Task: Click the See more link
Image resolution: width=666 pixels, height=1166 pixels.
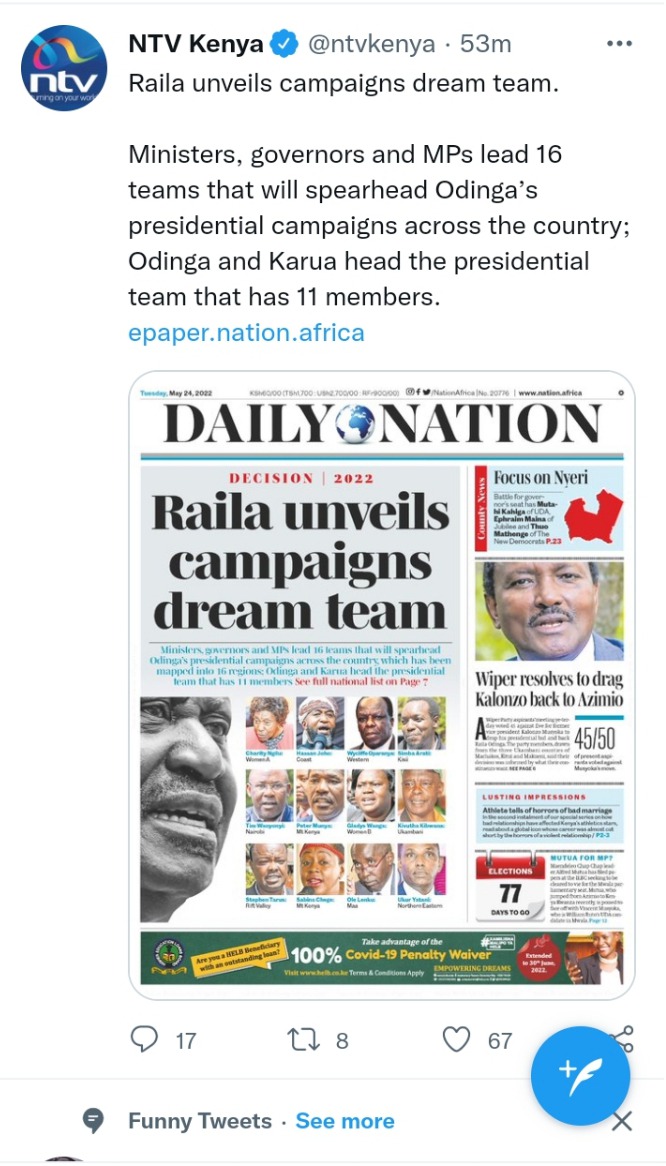Action: tap(345, 1121)
